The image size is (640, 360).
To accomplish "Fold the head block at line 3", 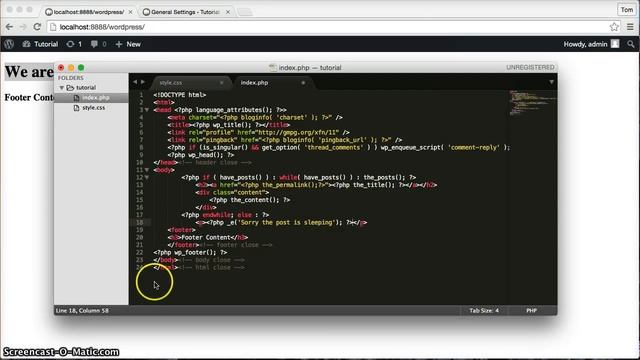I will (x=147, y=110).
